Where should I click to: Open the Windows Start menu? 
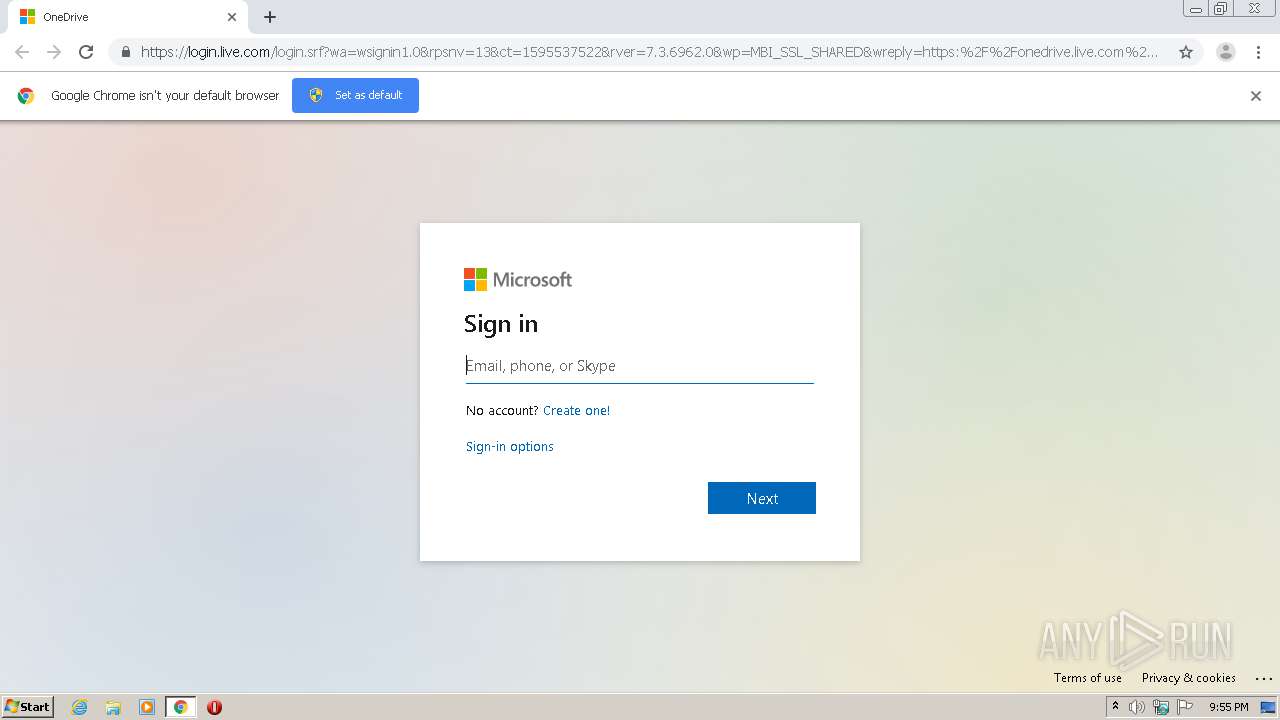point(28,707)
